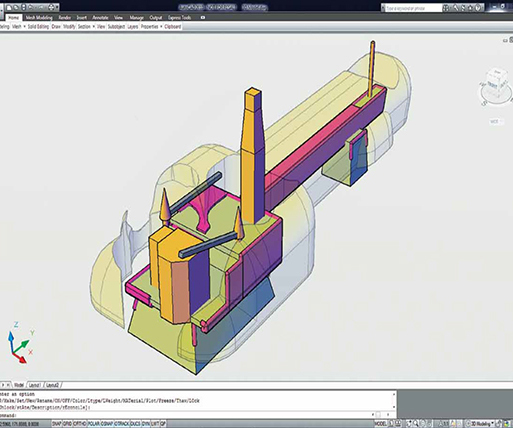Open the Mesh Modeling ribbon tab

39,18
